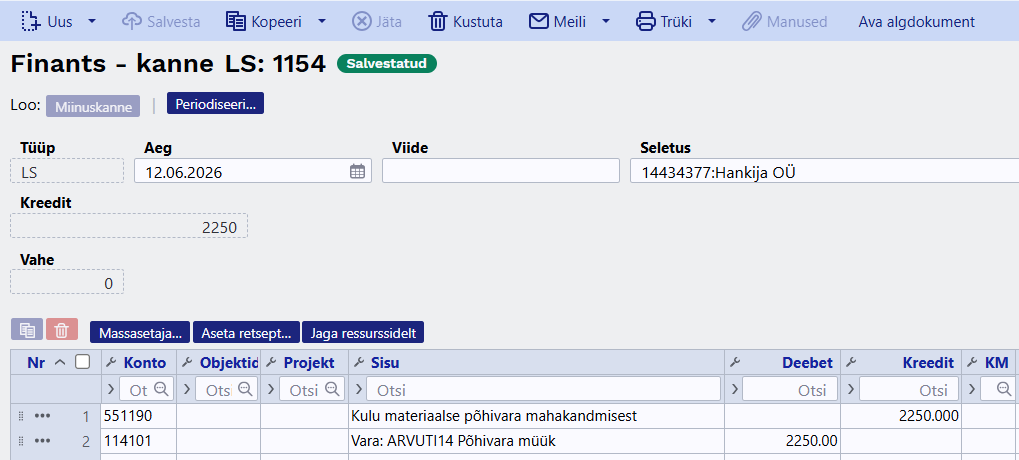This screenshot has width=1019, height=460.
Task: Sort by the Nr column header
Action: pyautogui.click(x=36, y=363)
